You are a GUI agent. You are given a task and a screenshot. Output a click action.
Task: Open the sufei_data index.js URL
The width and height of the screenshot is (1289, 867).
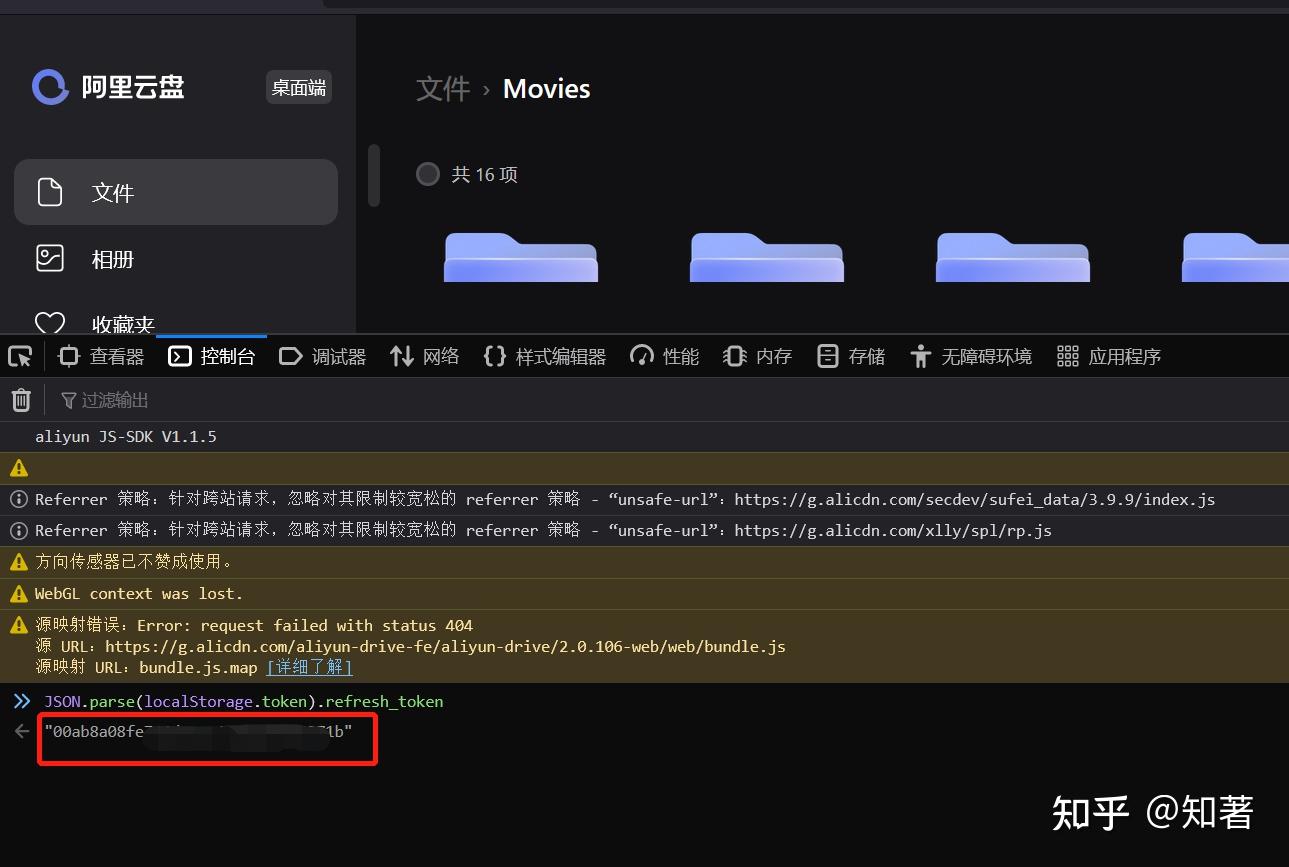click(x=975, y=499)
